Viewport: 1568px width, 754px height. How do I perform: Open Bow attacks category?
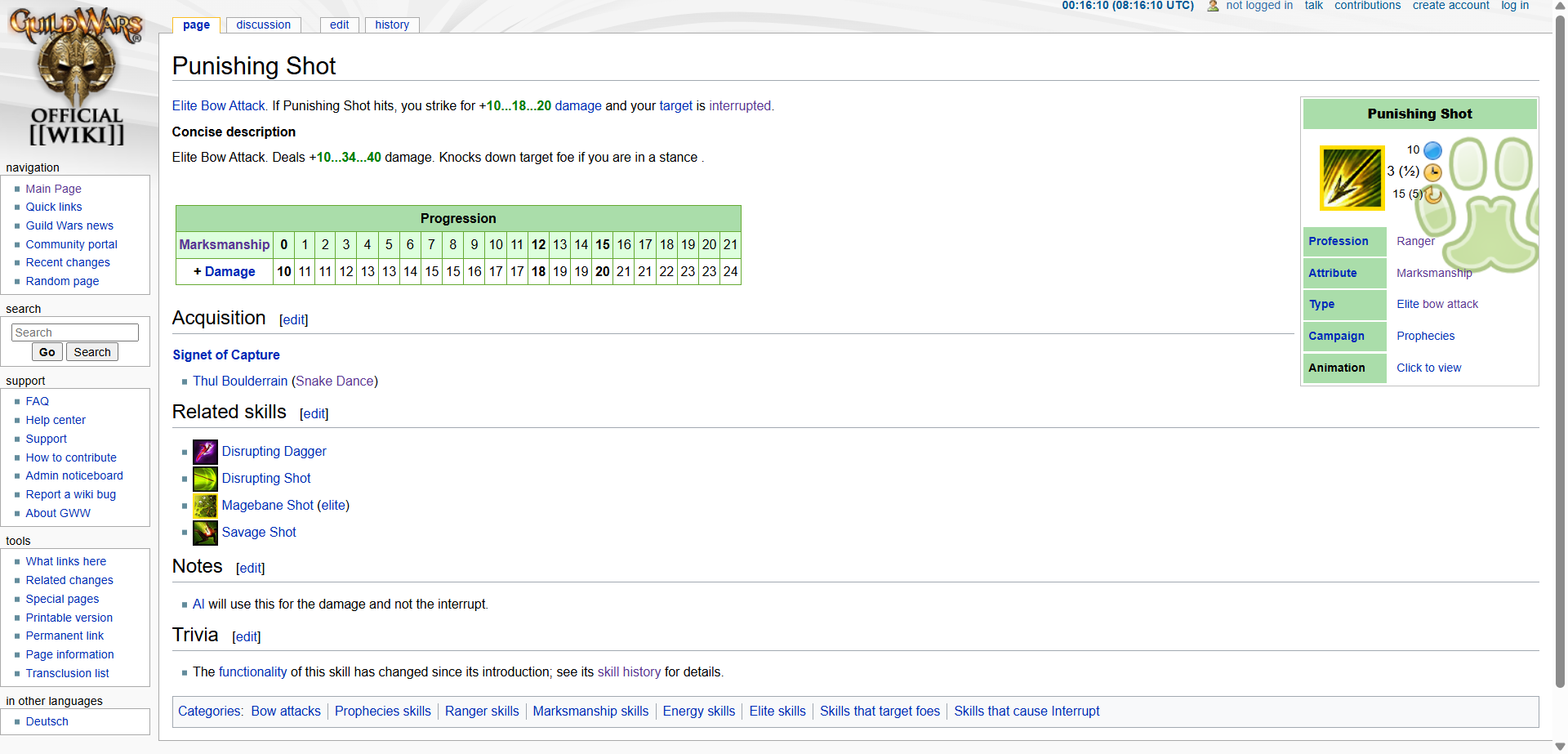(x=286, y=711)
